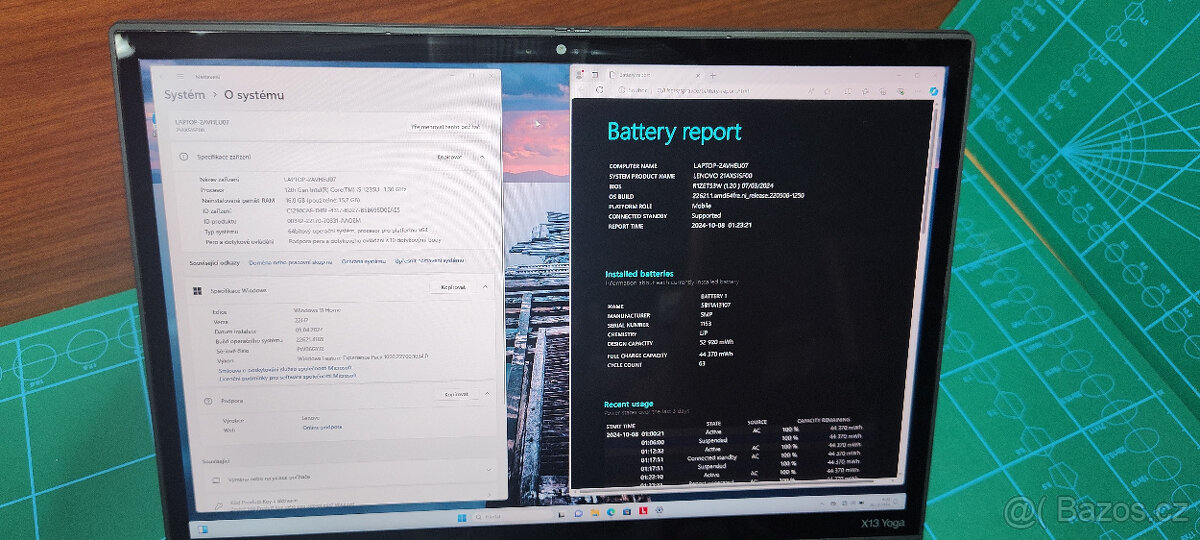Select the cycle count value 63
This screenshot has width=1200, height=540.
(x=703, y=364)
